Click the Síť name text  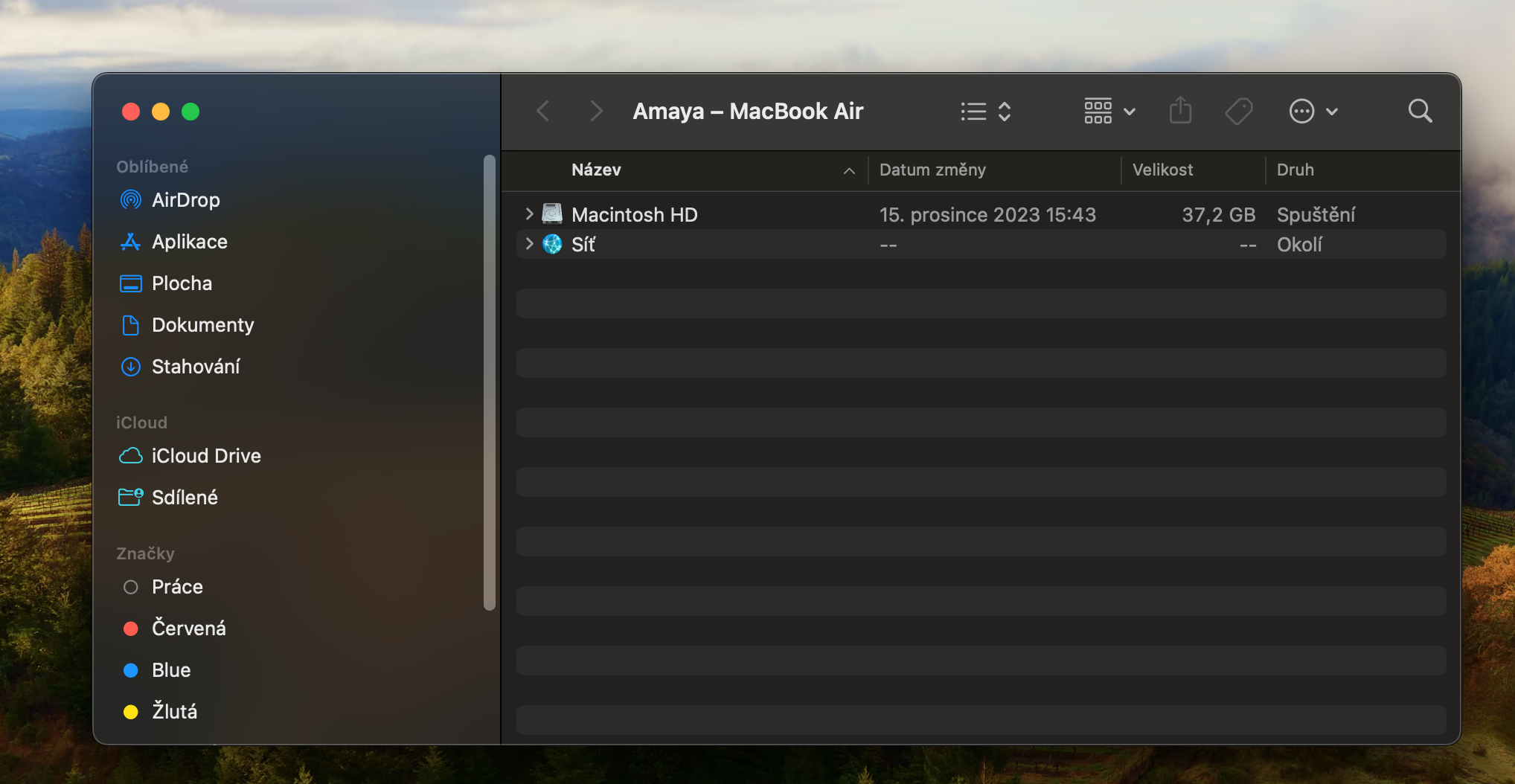tap(583, 245)
